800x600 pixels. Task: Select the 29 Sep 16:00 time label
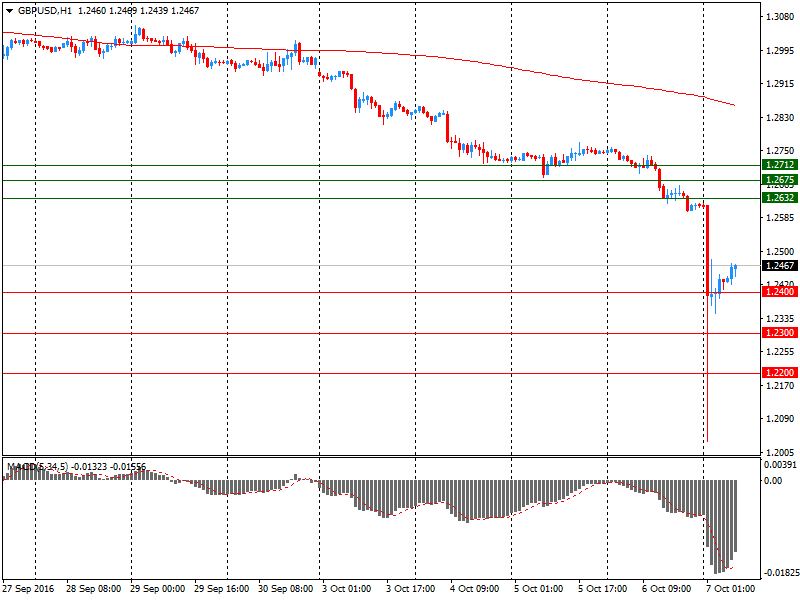point(221,589)
